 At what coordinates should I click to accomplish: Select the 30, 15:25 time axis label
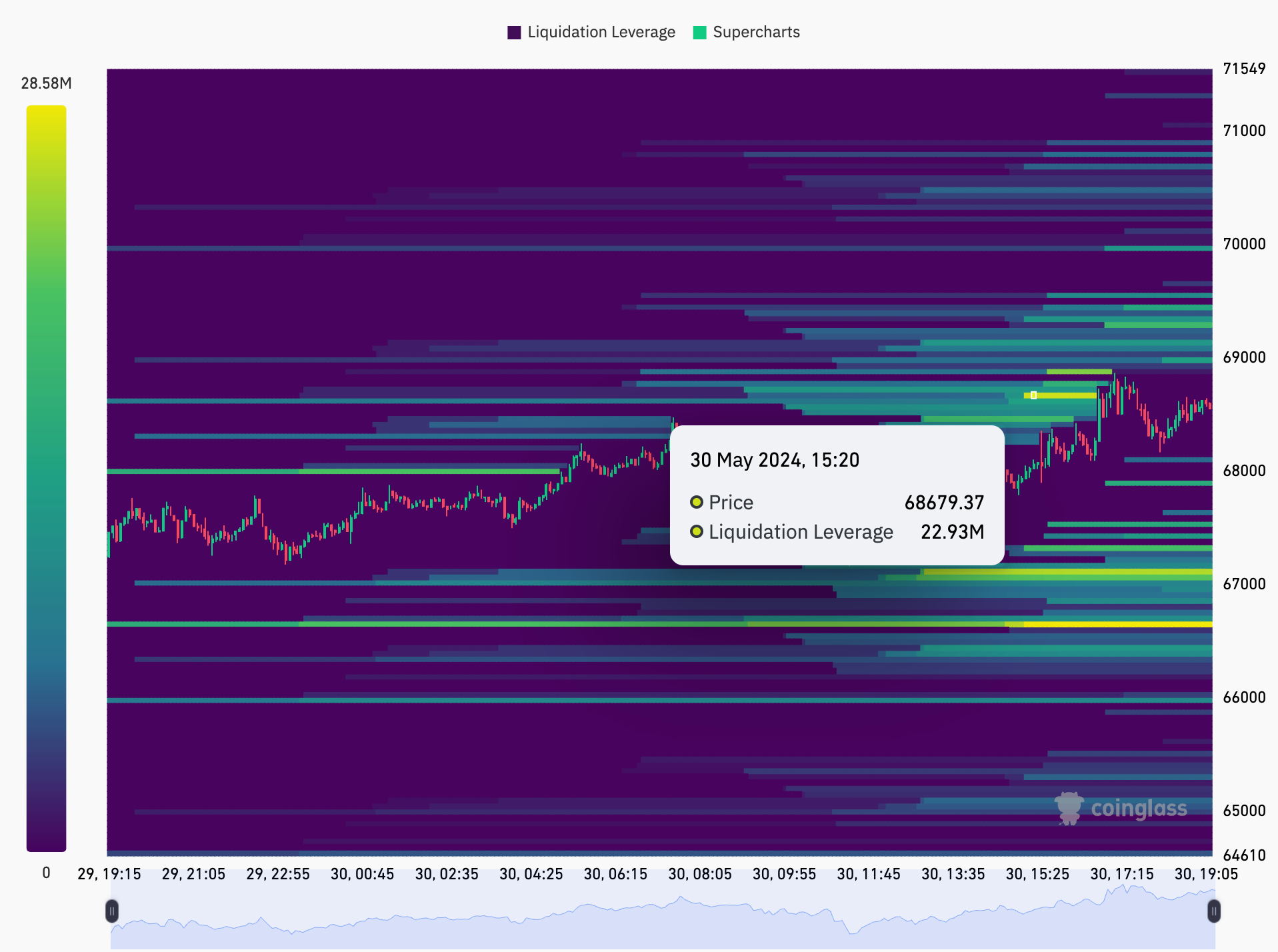pyautogui.click(x=1037, y=874)
